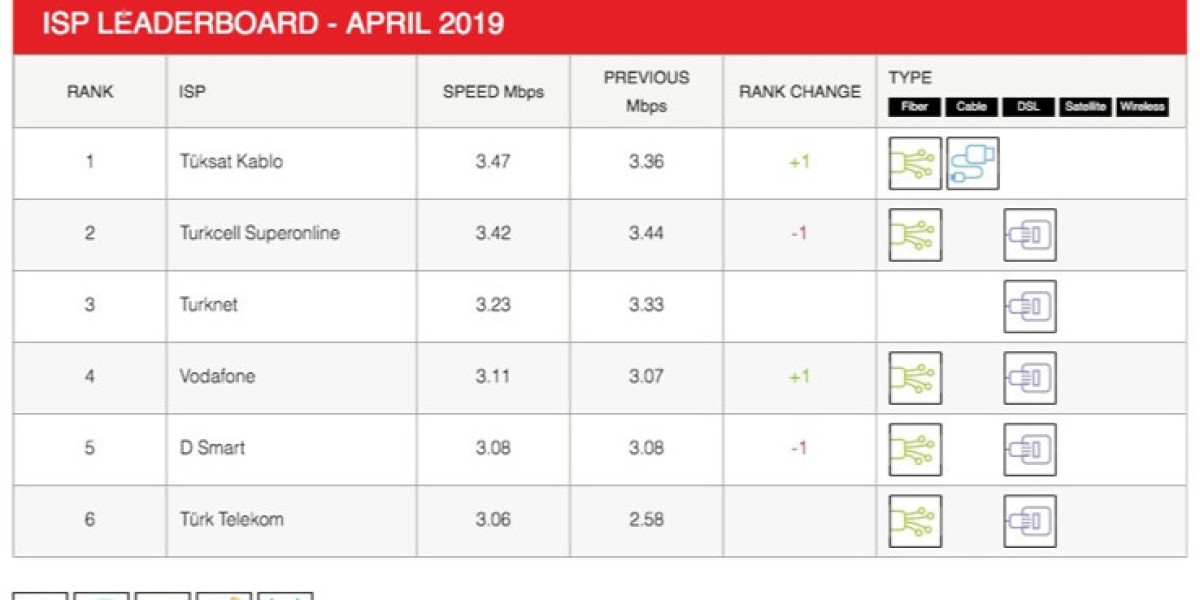The width and height of the screenshot is (1200, 600).
Task: Click the RANK CHANGE column header
Action: pyautogui.click(x=799, y=92)
